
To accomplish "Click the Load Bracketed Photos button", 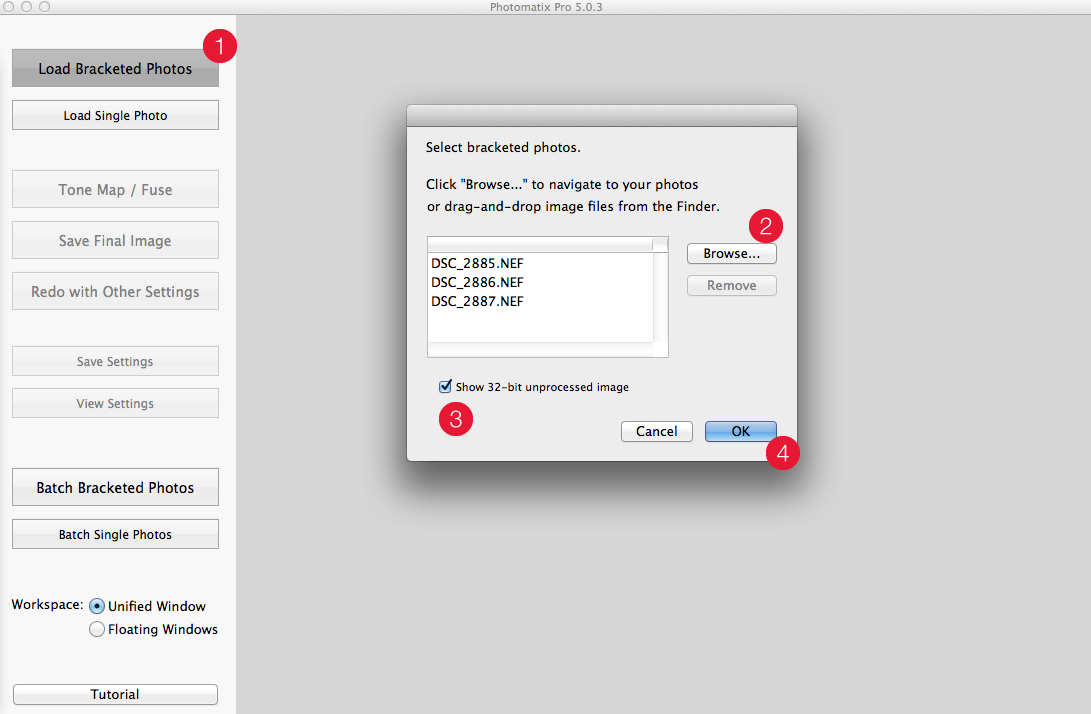I will [x=115, y=69].
